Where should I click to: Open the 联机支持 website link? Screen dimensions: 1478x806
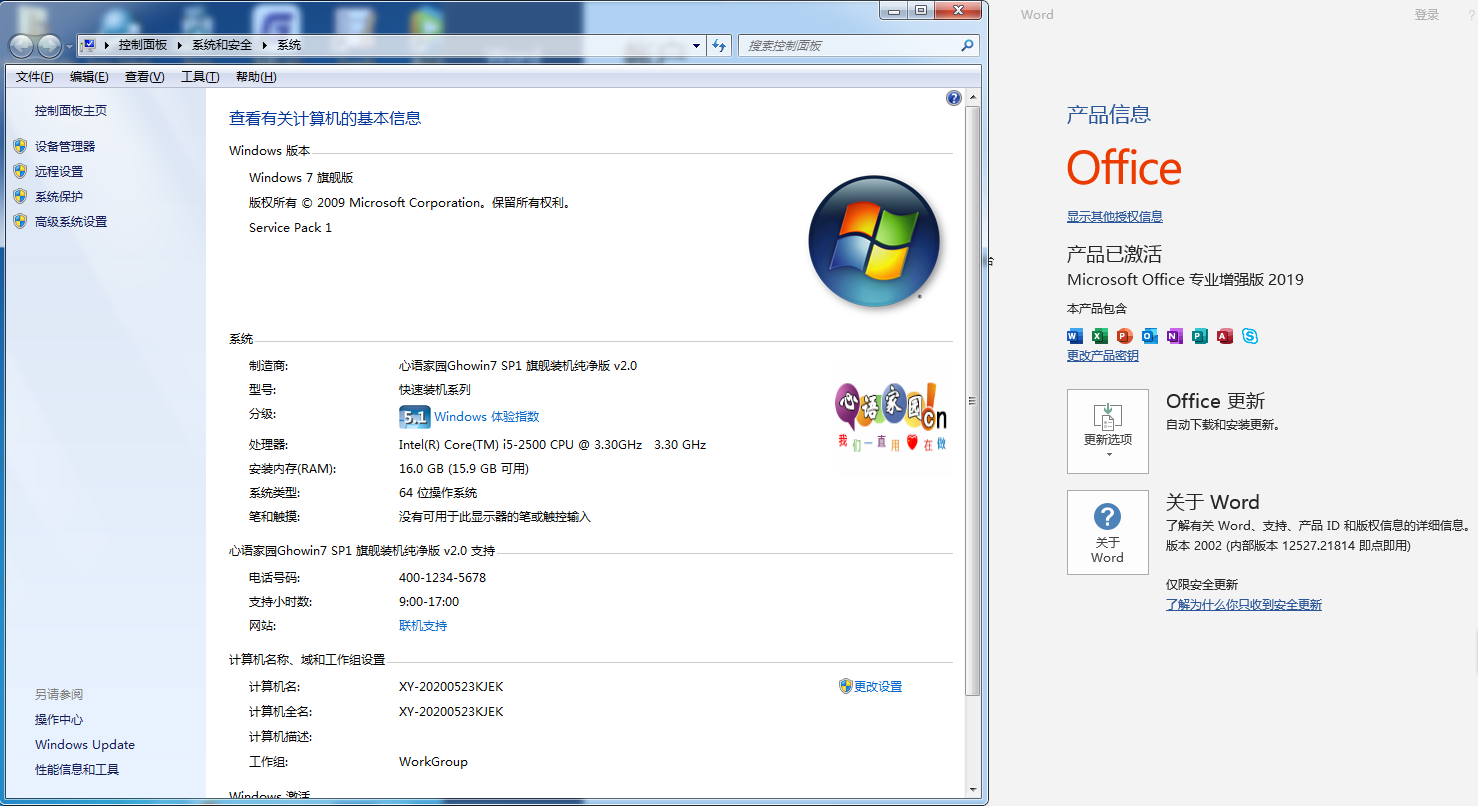tap(423, 626)
